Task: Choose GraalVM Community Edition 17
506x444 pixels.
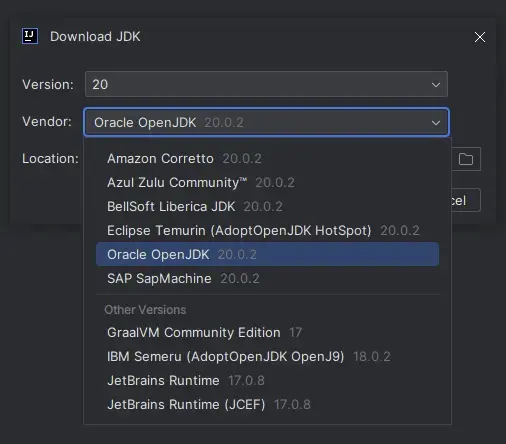Action: 267,333
